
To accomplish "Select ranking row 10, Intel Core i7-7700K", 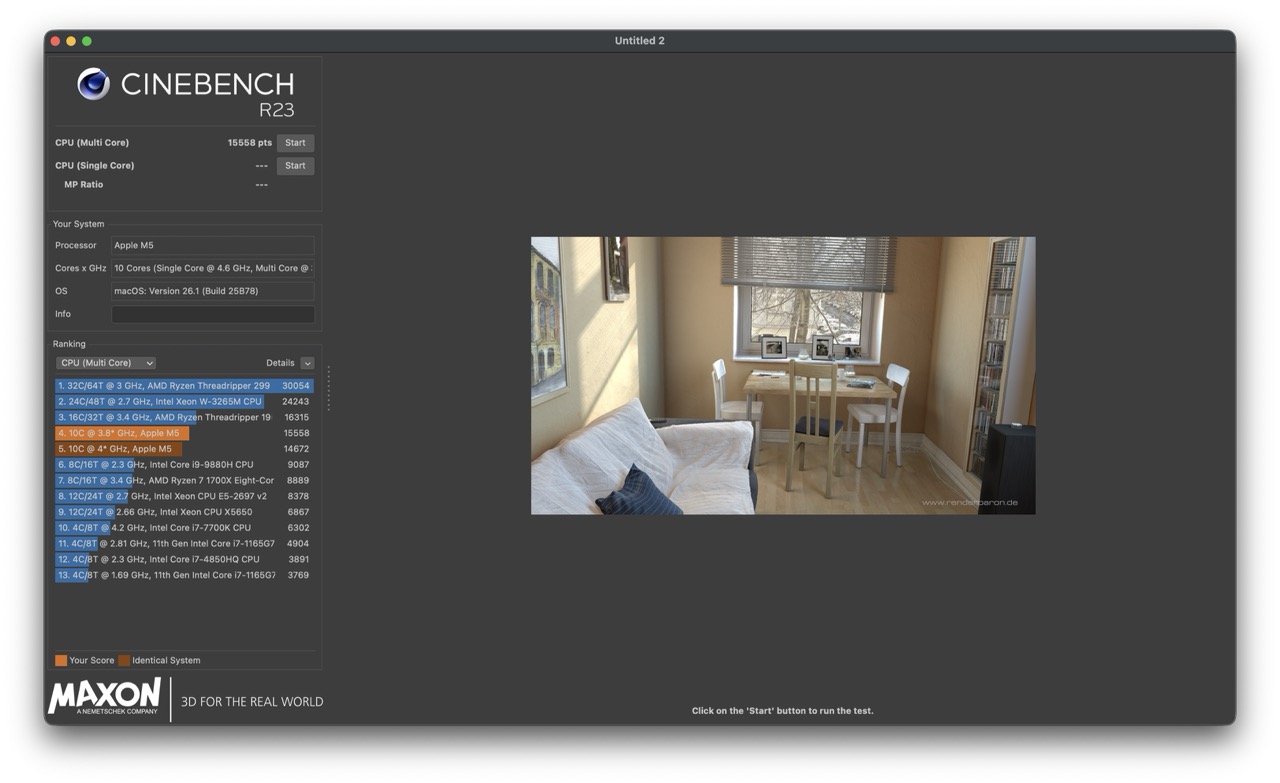I will 184,528.
